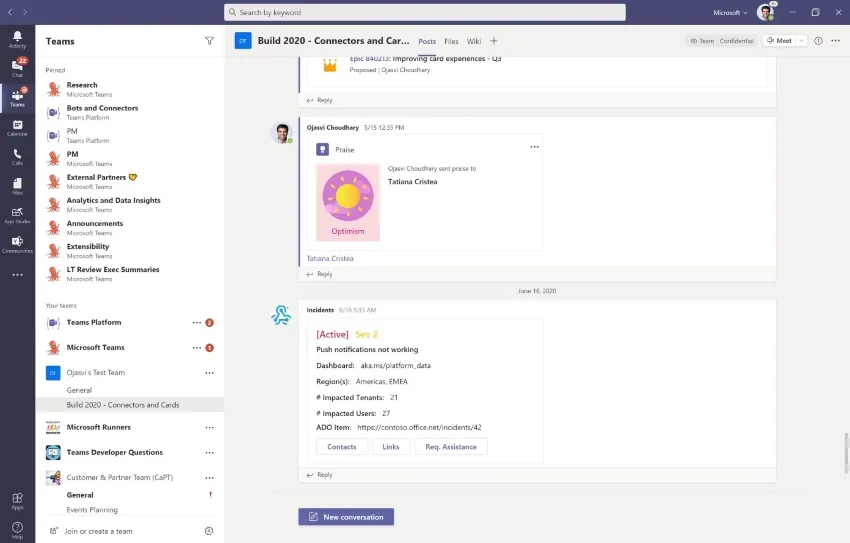Open the Communities icon
The width and height of the screenshot is (850, 543).
tap(17, 244)
